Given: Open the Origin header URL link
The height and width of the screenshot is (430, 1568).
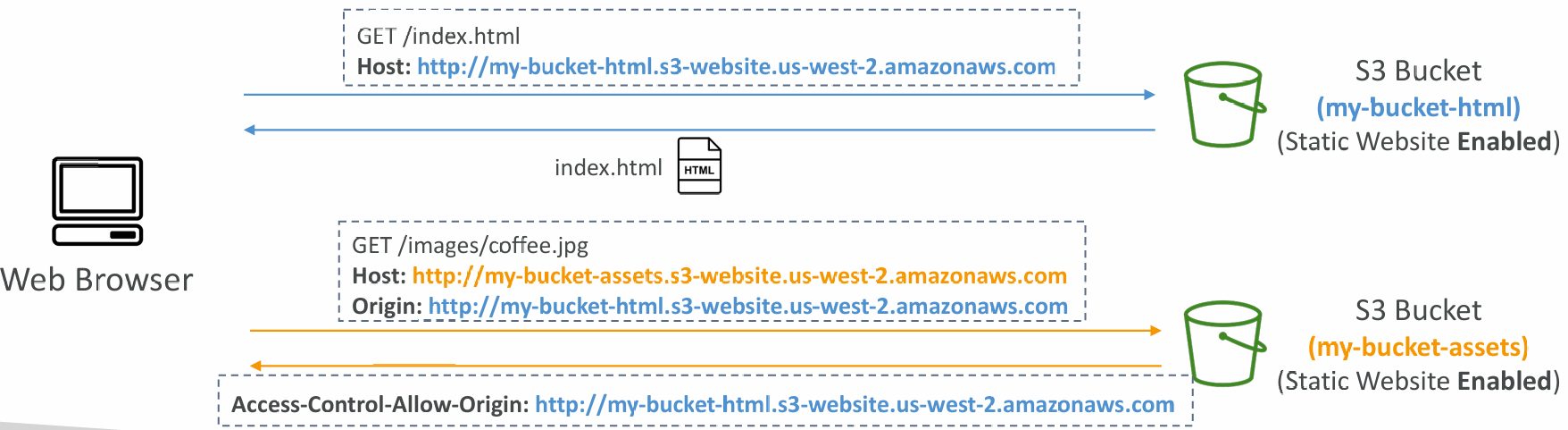Looking at the screenshot, I should click(x=747, y=307).
